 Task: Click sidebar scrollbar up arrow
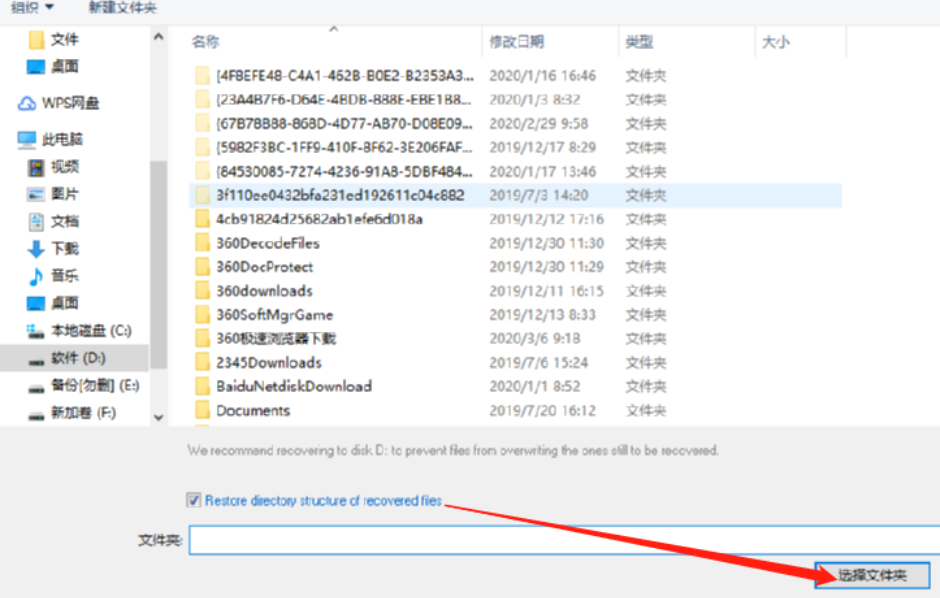(x=158, y=37)
